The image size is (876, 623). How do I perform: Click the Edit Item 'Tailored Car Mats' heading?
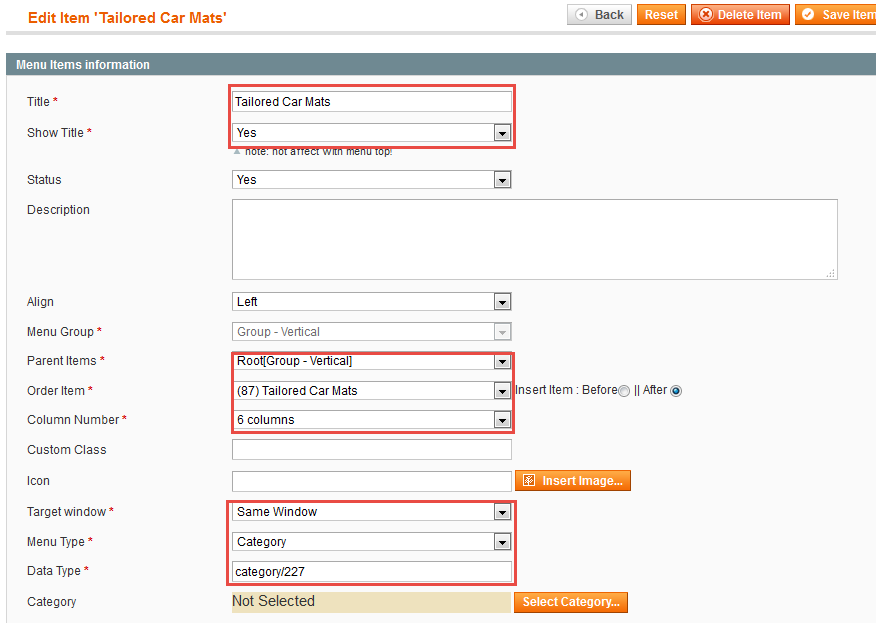click(x=127, y=18)
